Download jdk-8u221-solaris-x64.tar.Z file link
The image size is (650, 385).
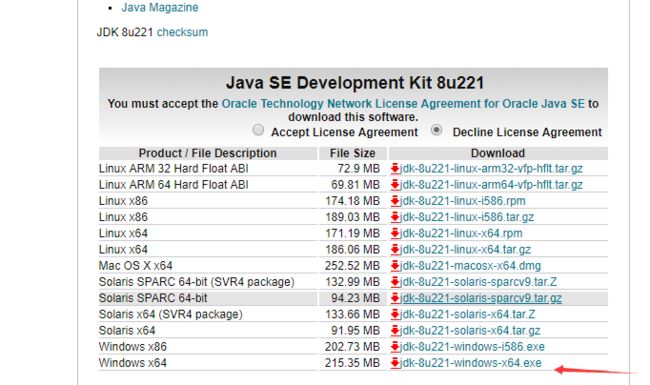coord(468,314)
